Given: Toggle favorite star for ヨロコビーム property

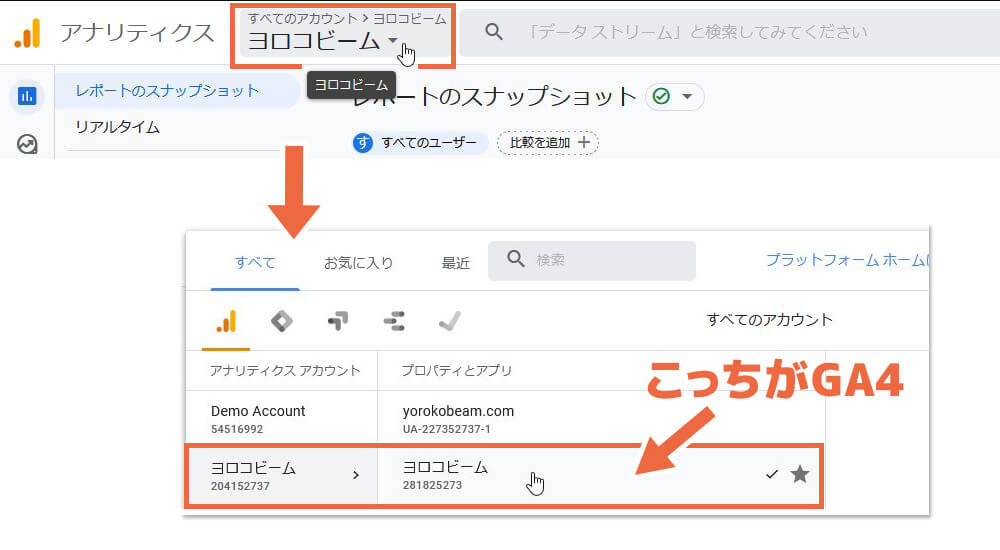Looking at the screenshot, I should pyautogui.click(x=800, y=474).
